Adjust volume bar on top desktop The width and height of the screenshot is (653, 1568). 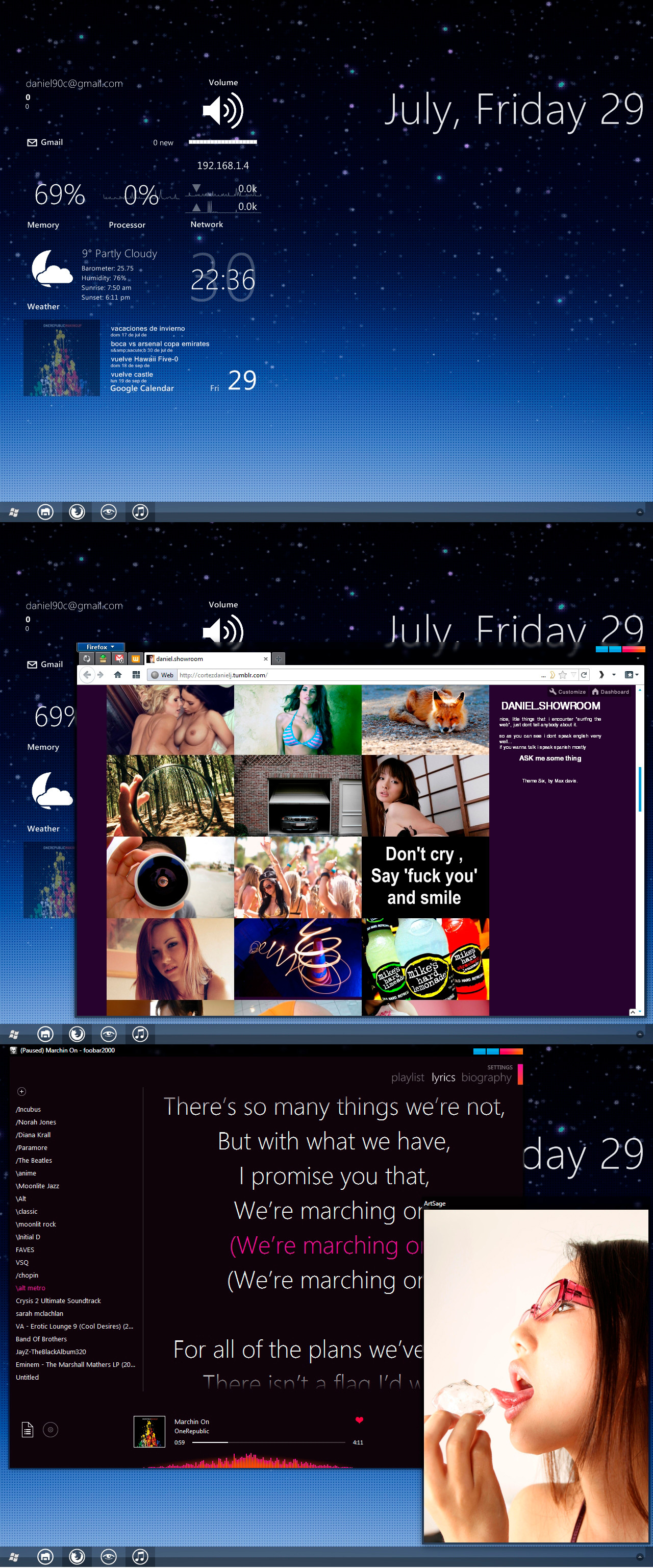pyautogui.click(x=223, y=142)
